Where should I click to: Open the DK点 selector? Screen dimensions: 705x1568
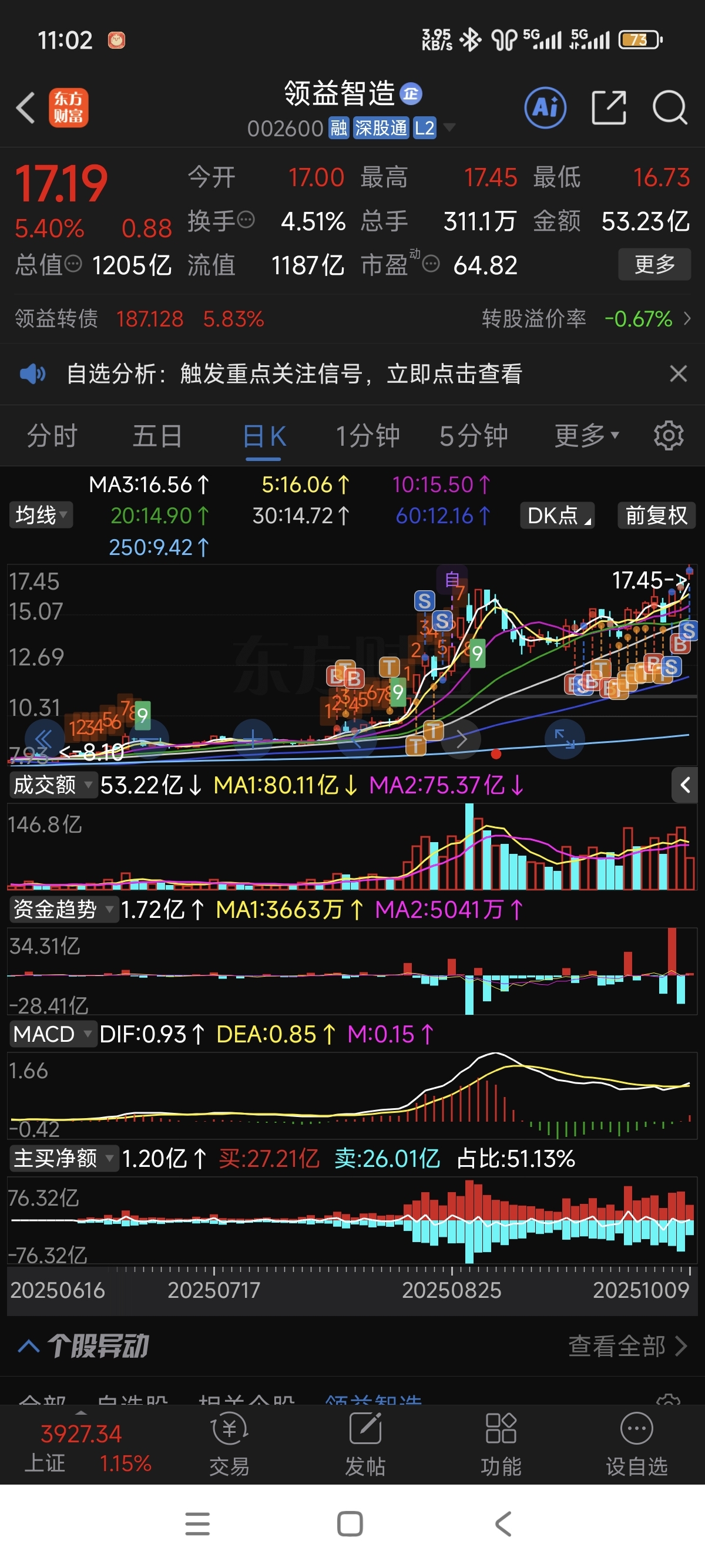pos(558,515)
